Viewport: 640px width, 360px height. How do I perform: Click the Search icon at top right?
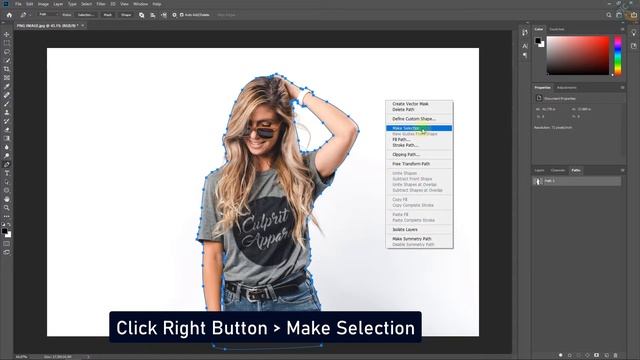(x=609, y=15)
